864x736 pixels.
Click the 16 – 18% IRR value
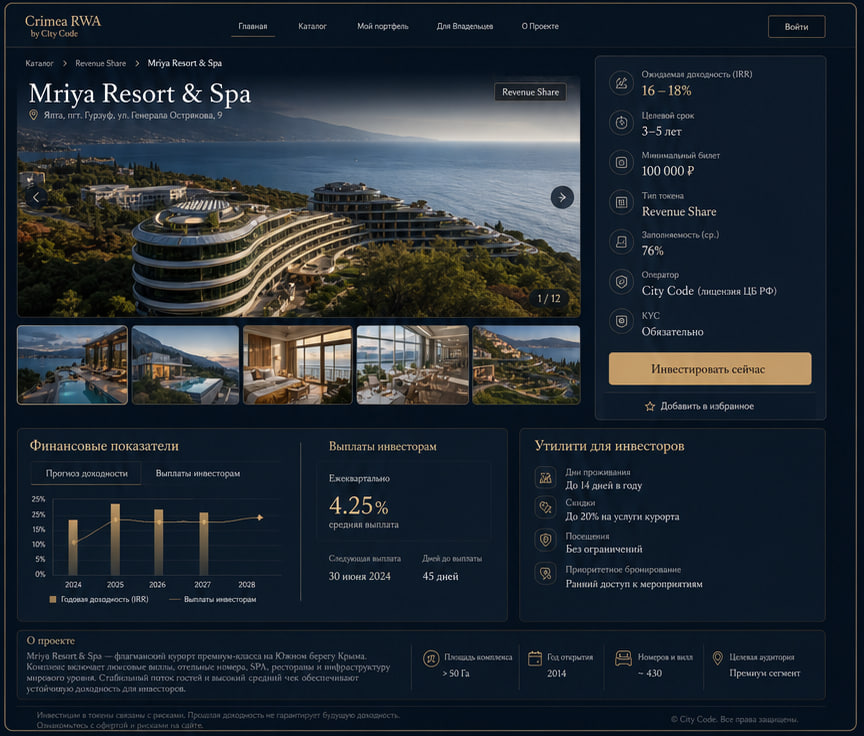click(x=666, y=90)
